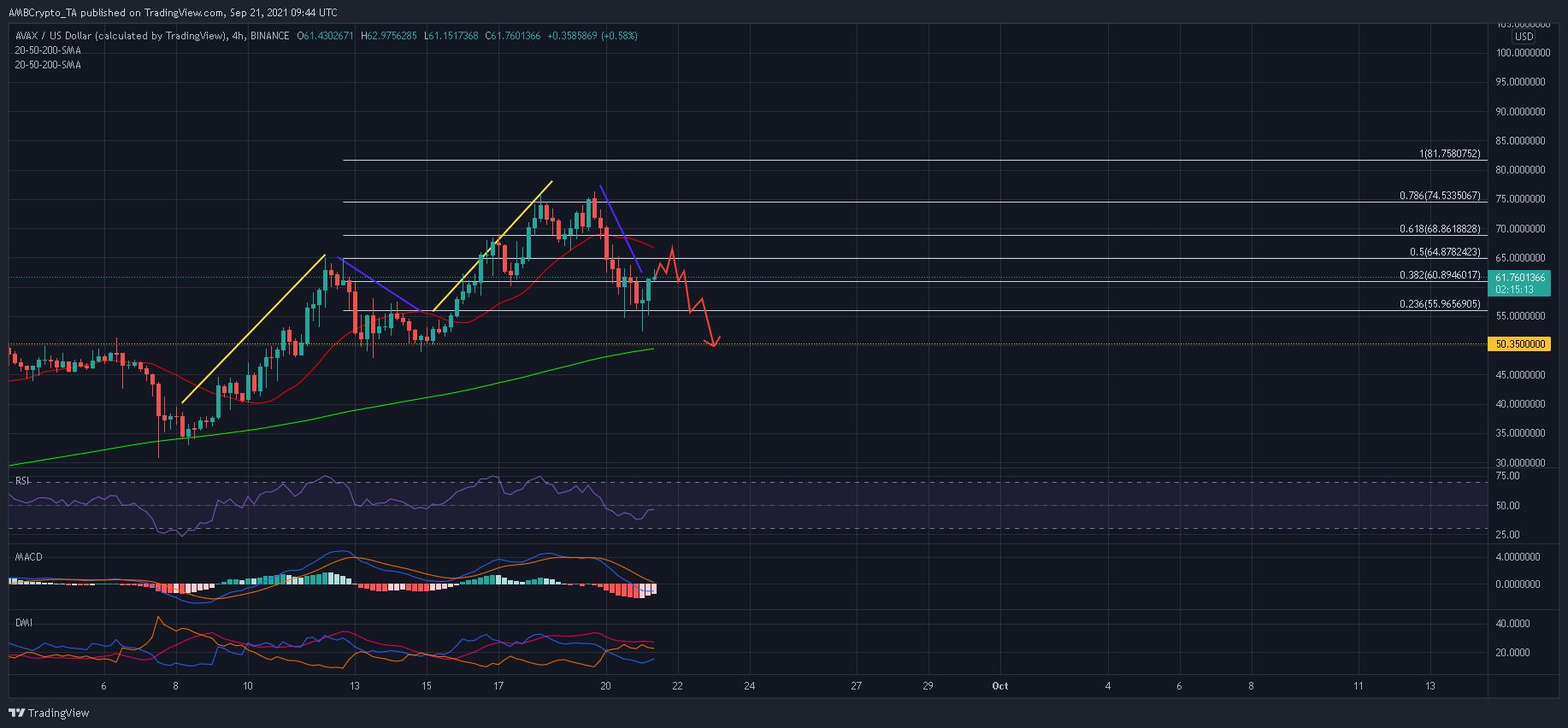Click the TradingView logo at bottom left
This screenshot has width=1568, height=728.
(50, 713)
